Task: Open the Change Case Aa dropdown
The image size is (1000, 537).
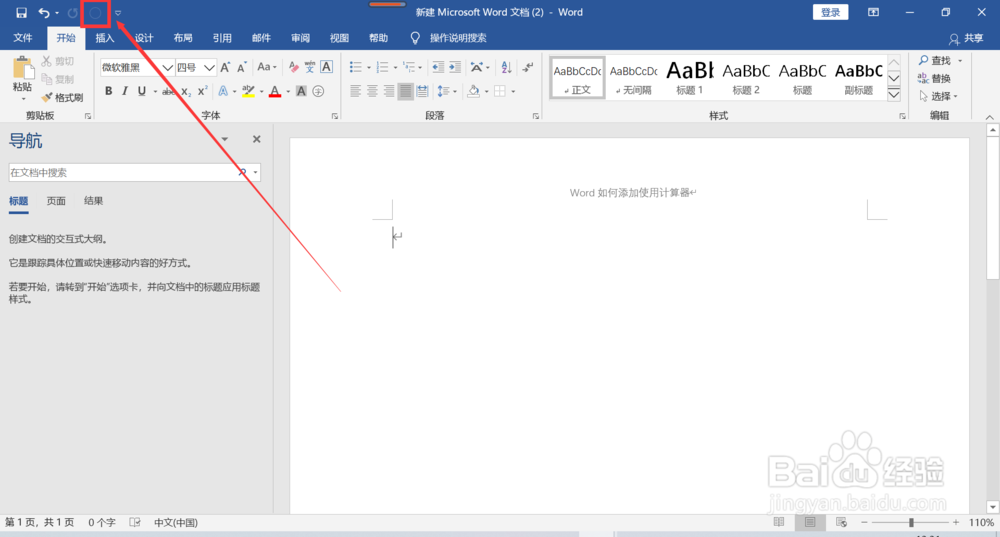Action: pos(267,67)
